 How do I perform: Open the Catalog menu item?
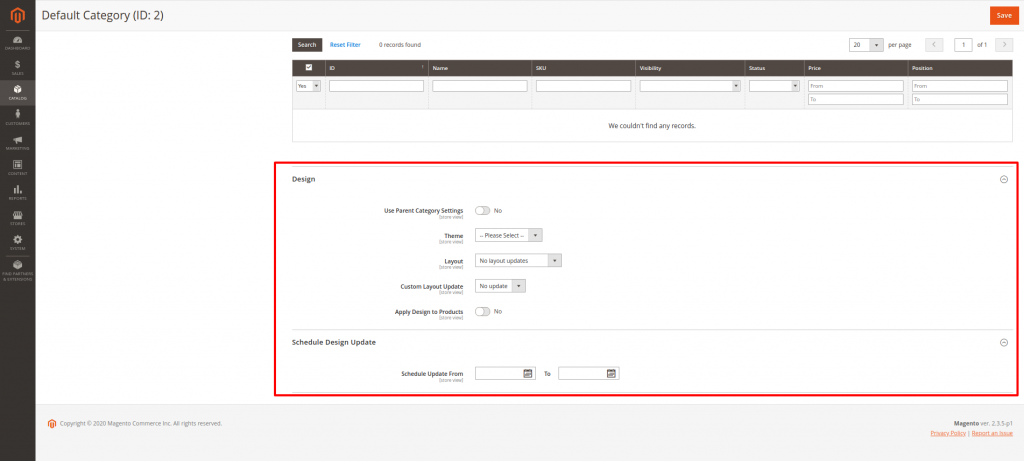tap(17, 92)
